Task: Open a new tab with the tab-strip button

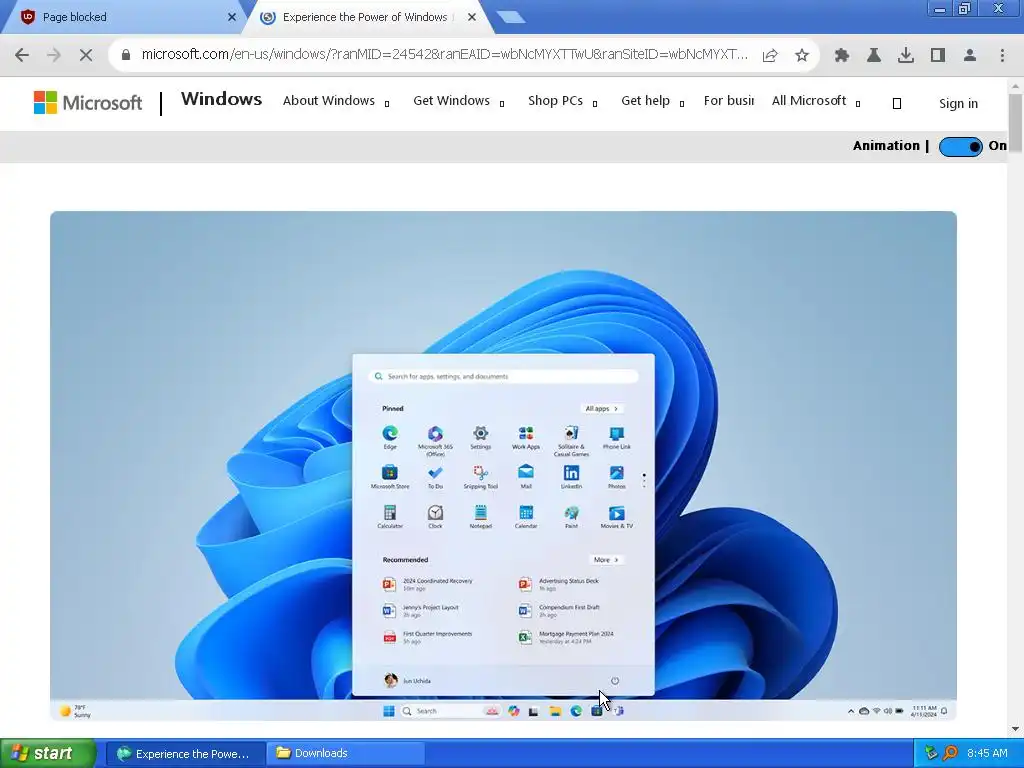Action: pos(511,17)
